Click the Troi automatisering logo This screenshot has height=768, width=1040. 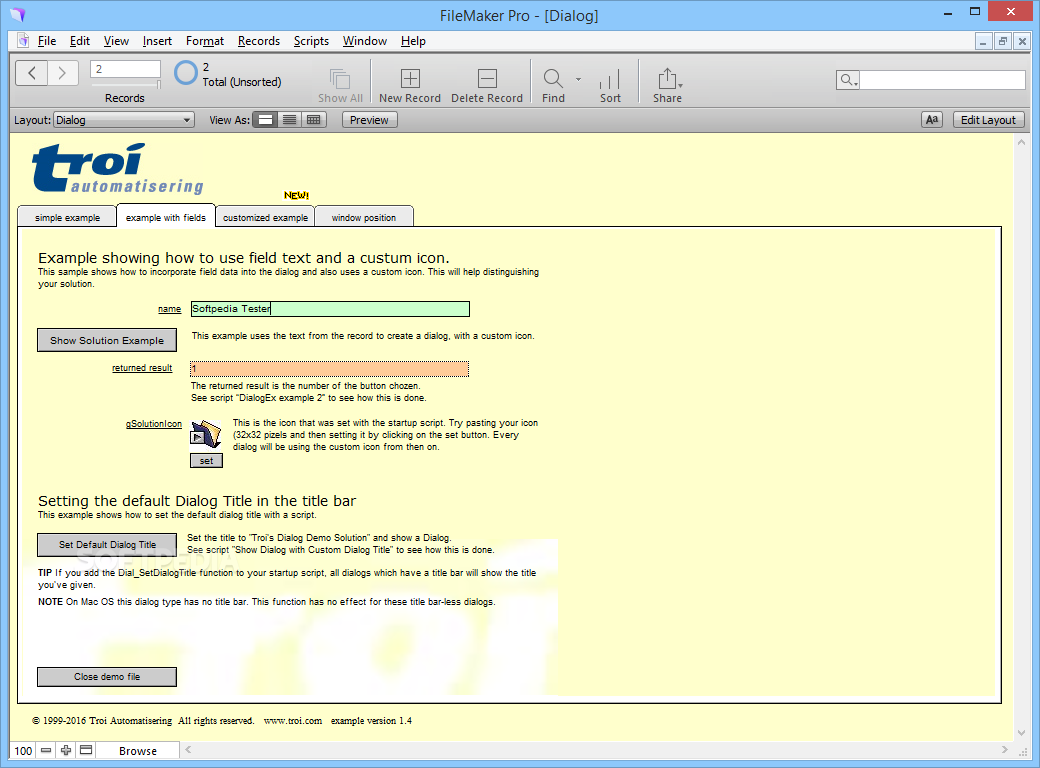[117, 168]
